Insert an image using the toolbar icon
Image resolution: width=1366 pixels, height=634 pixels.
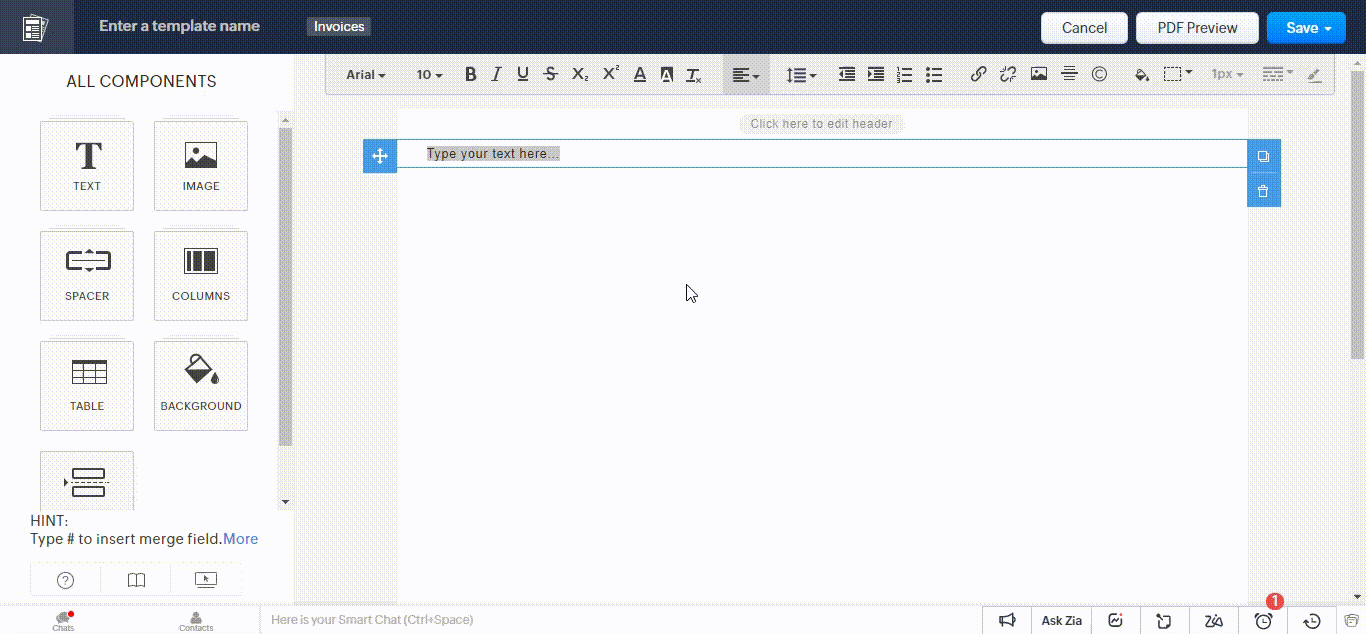tap(1038, 74)
